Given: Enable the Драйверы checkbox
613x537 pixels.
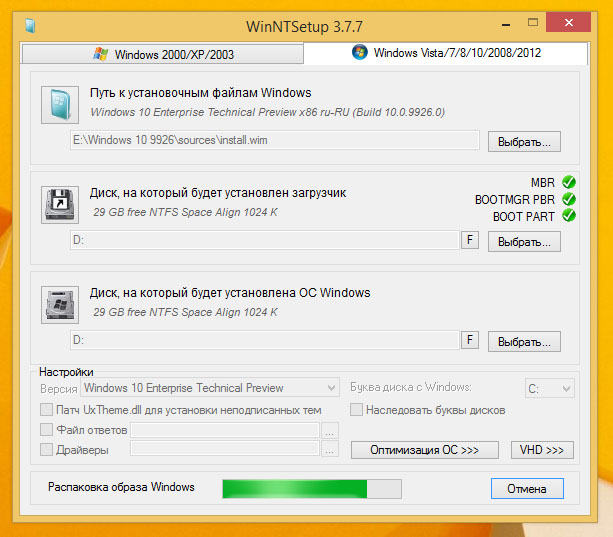Looking at the screenshot, I should [47, 449].
